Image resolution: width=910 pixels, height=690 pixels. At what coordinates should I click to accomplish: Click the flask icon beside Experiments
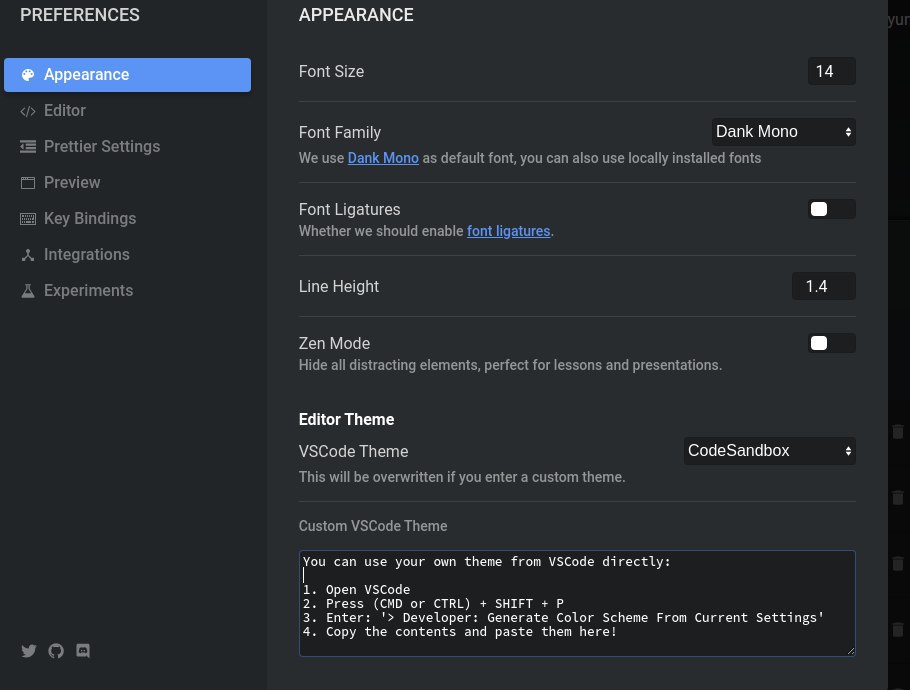[x=28, y=291]
